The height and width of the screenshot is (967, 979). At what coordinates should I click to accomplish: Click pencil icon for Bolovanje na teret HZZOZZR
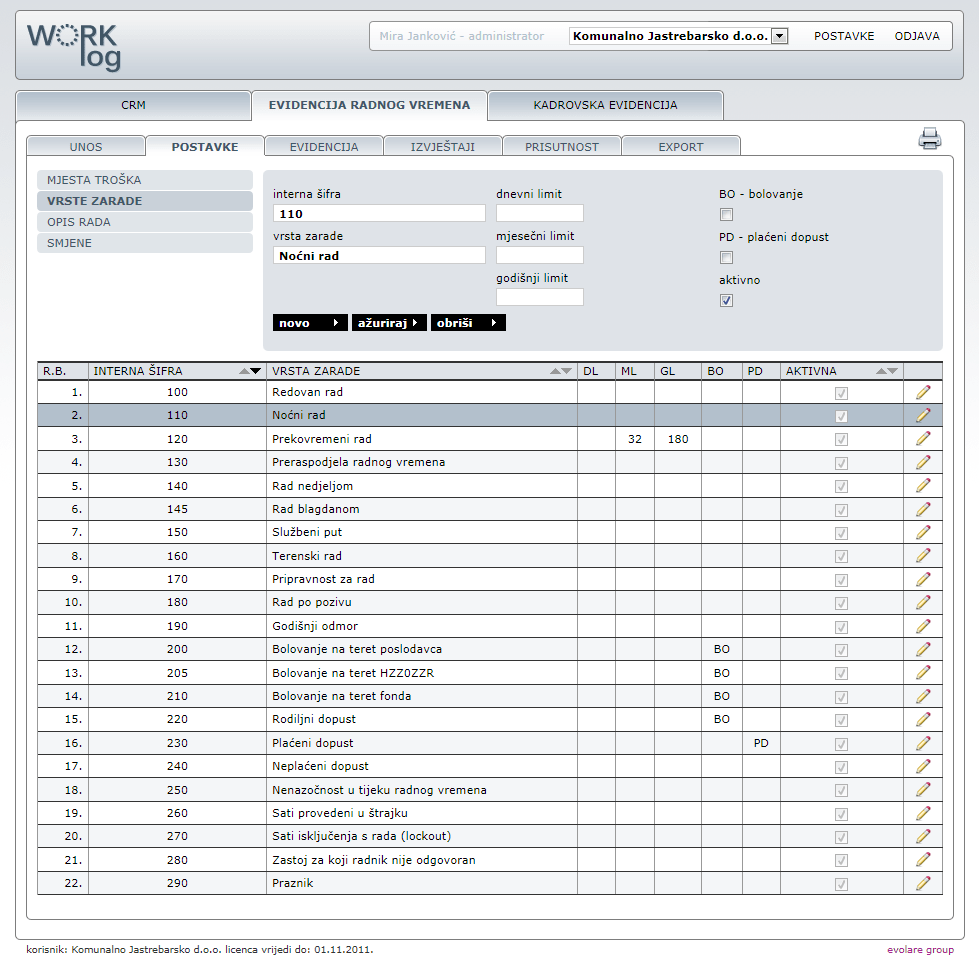[x=923, y=672]
